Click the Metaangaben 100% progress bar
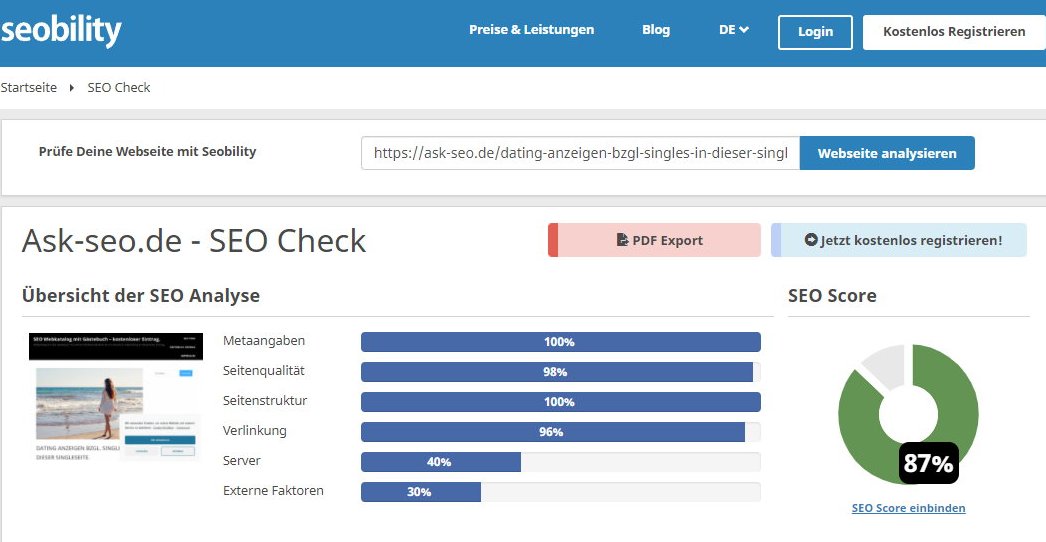Screen dimensions: 1046x542 click(560, 342)
